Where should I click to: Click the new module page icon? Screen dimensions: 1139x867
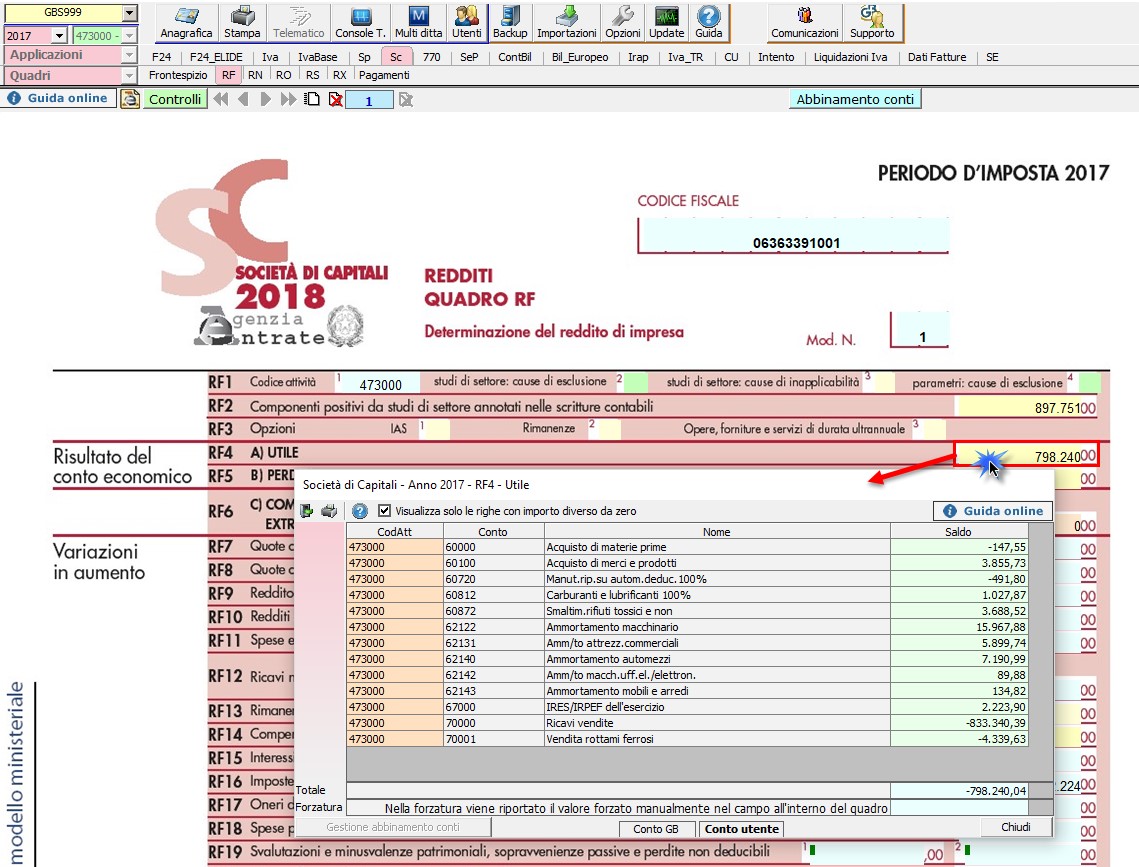coord(312,99)
